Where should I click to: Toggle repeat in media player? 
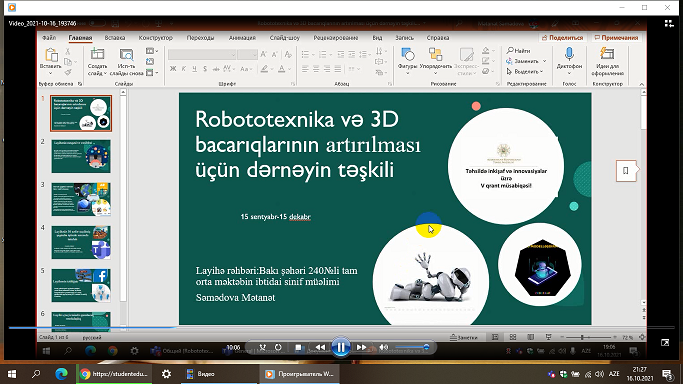click(x=278, y=347)
